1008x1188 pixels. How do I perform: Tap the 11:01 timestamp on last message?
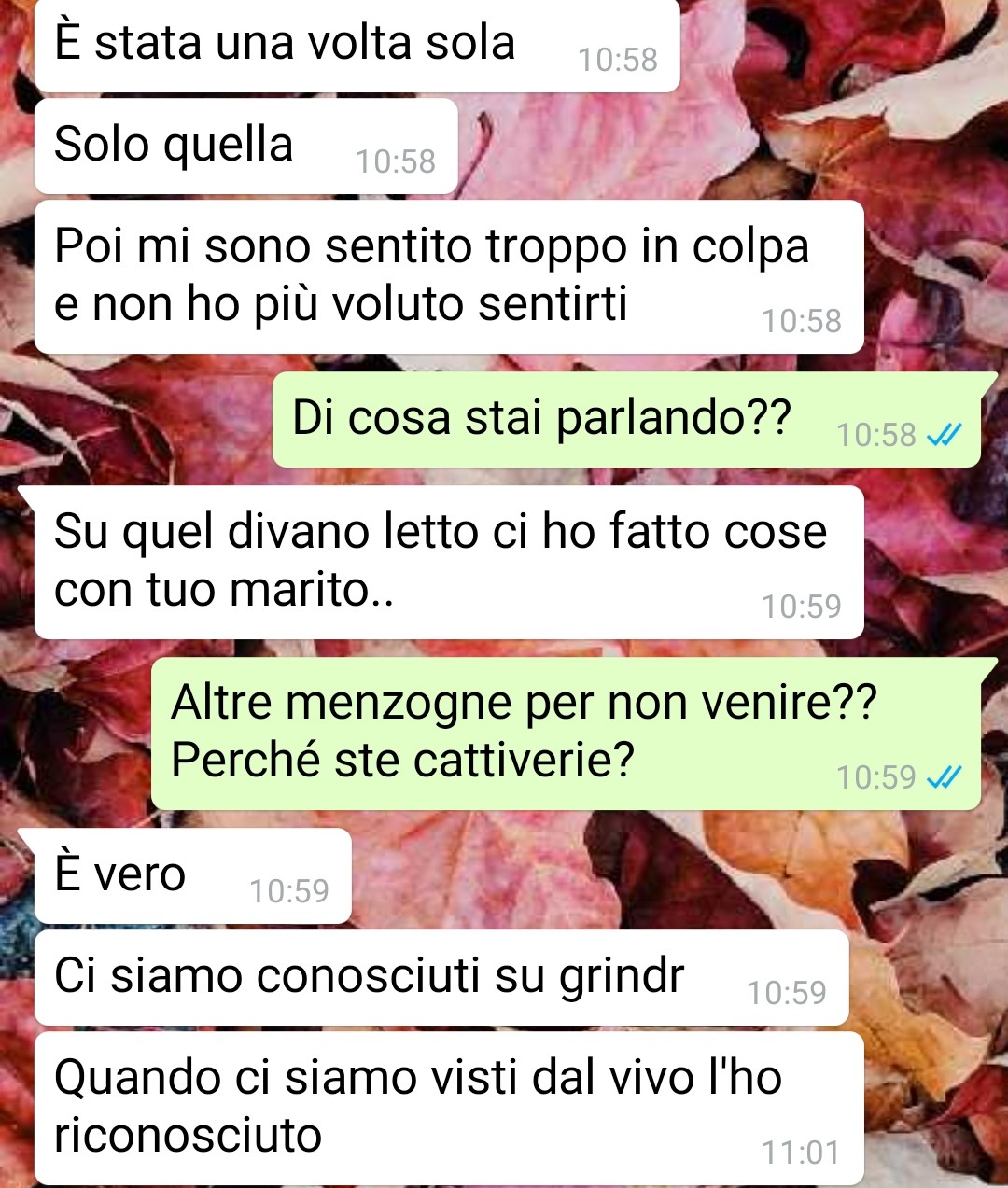pyautogui.click(x=801, y=1153)
